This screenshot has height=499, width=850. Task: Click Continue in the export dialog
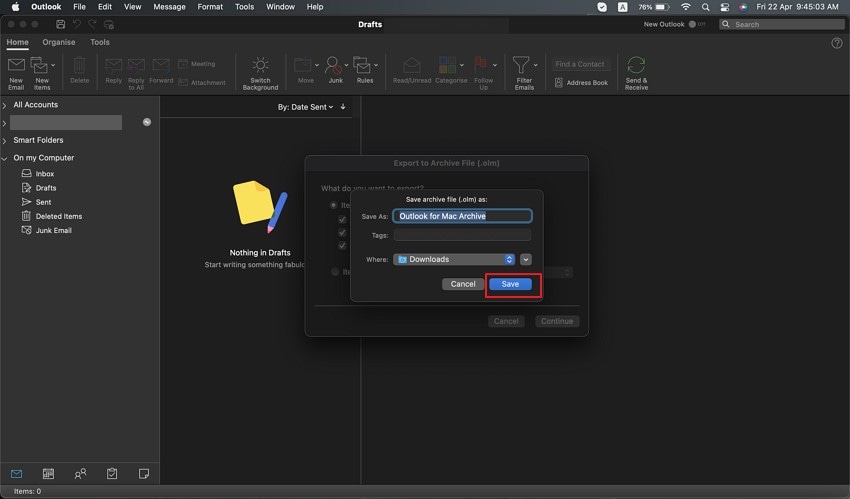pos(557,321)
